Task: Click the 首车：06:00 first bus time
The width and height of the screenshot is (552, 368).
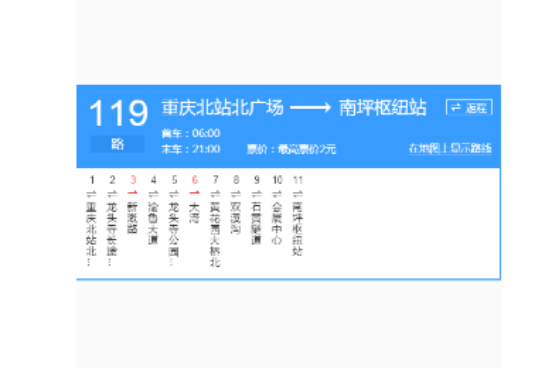Action: (191, 133)
